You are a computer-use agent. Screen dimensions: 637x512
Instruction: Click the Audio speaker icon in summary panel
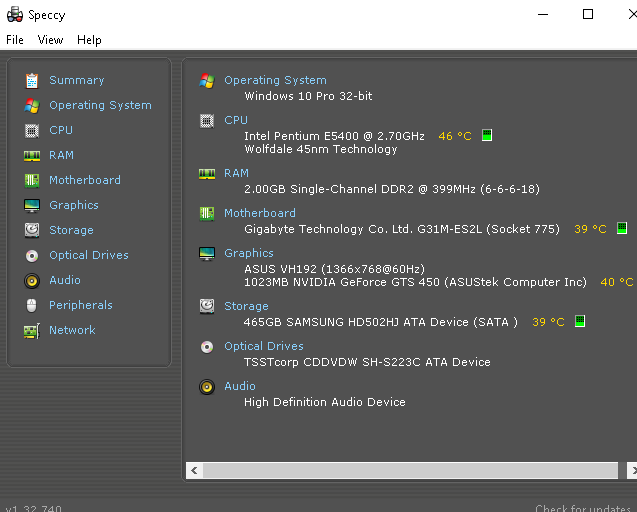(207, 387)
